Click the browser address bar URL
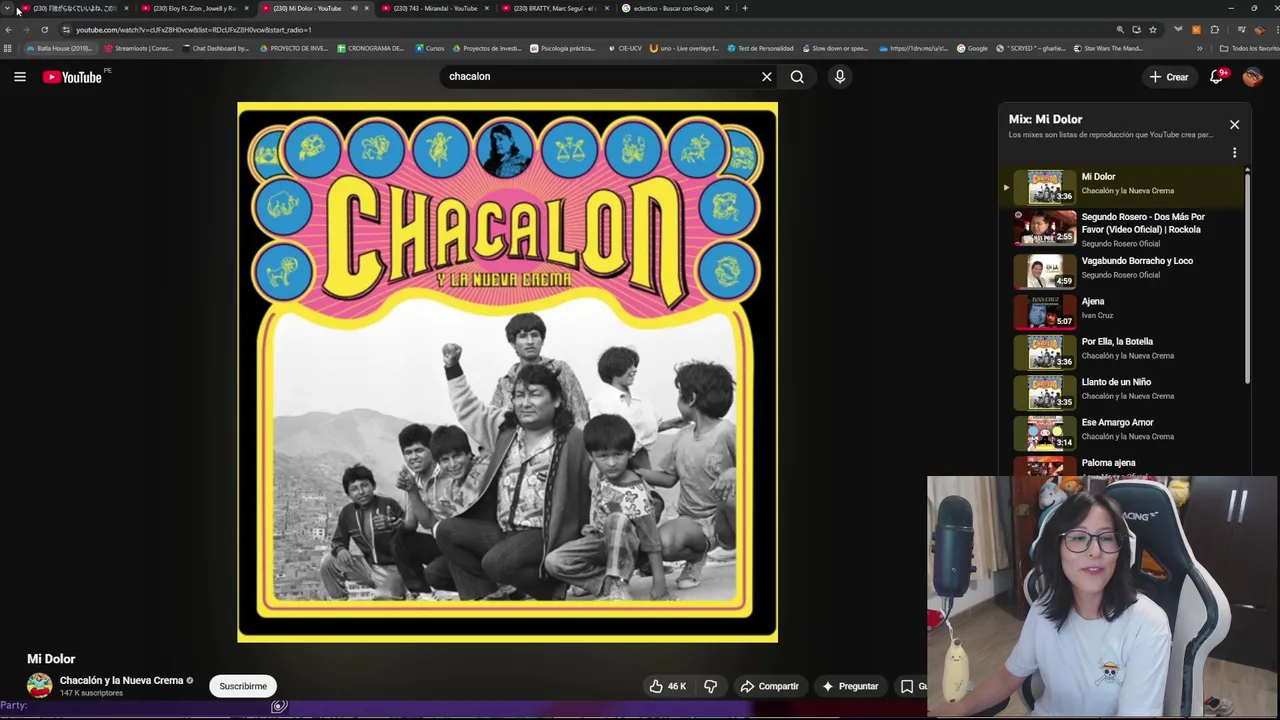1280x720 pixels. [x=194, y=30]
